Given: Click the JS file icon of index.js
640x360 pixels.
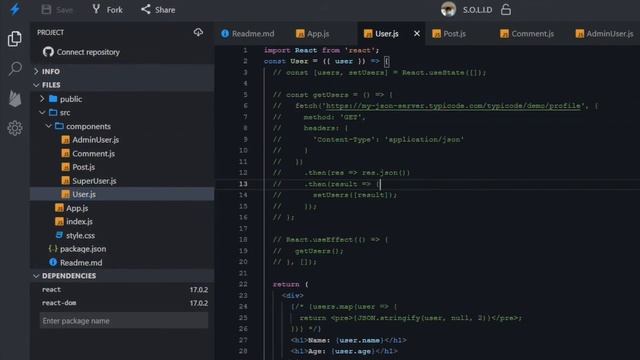Looking at the screenshot, I should [x=59, y=222].
